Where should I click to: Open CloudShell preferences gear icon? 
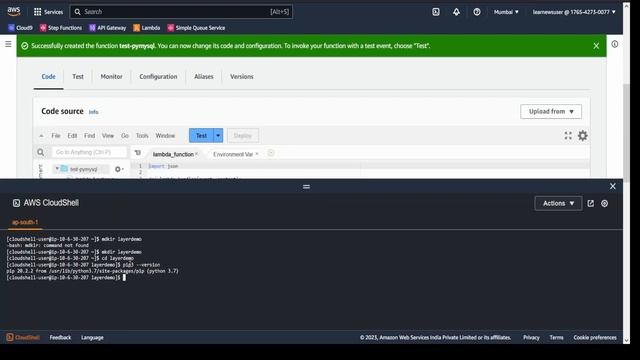click(x=604, y=203)
